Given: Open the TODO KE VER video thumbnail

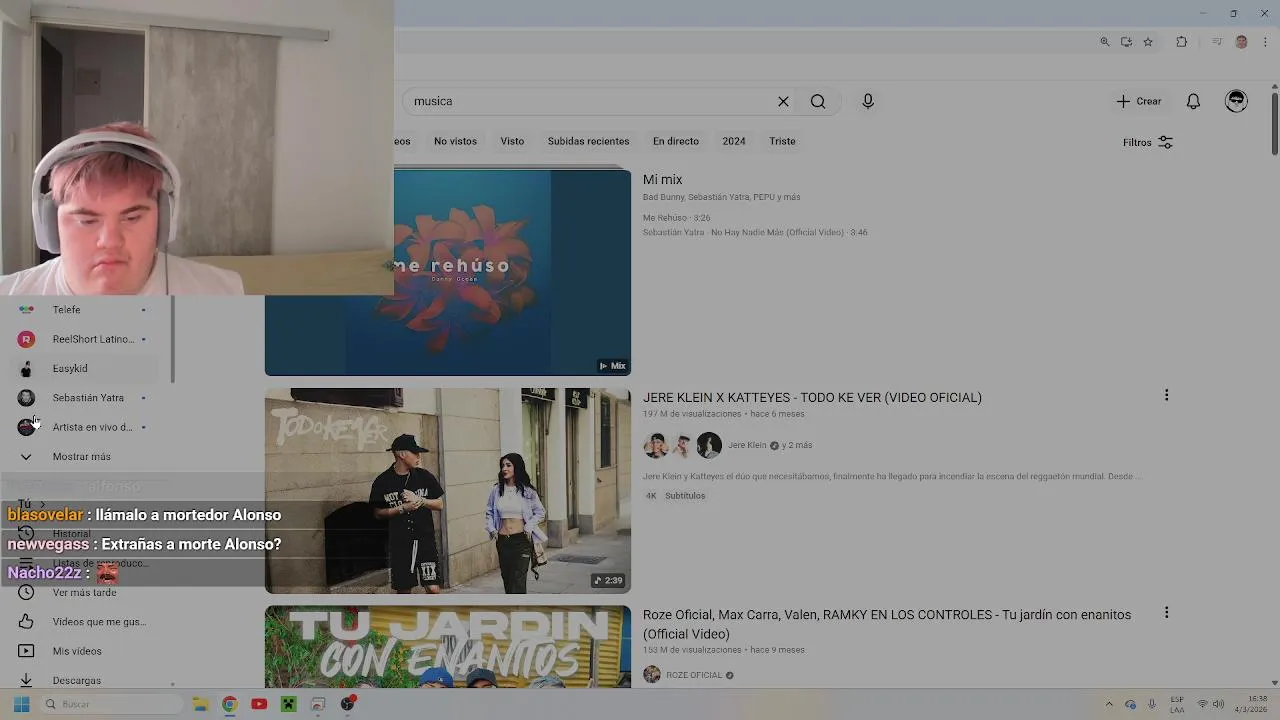Looking at the screenshot, I should tap(448, 491).
